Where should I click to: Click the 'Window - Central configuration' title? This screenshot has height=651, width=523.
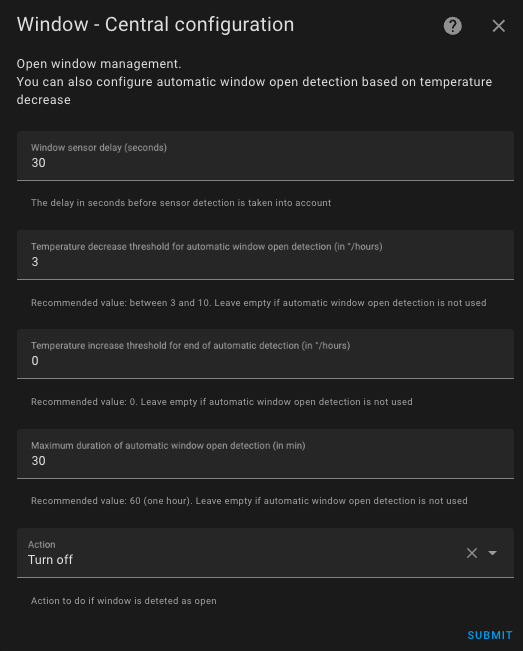click(x=155, y=24)
